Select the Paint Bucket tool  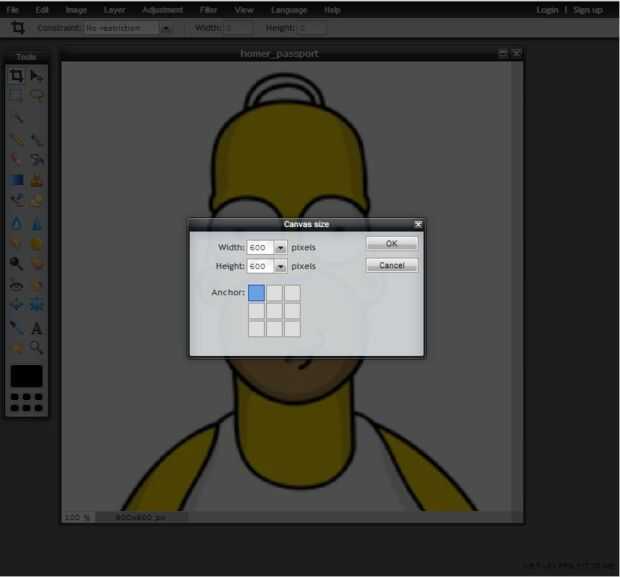tap(37, 159)
